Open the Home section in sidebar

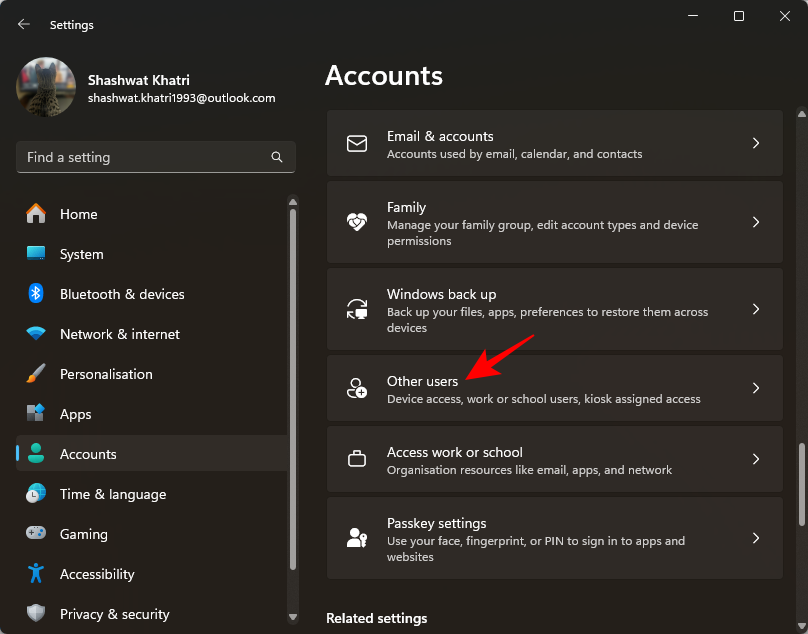[x=78, y=214]
